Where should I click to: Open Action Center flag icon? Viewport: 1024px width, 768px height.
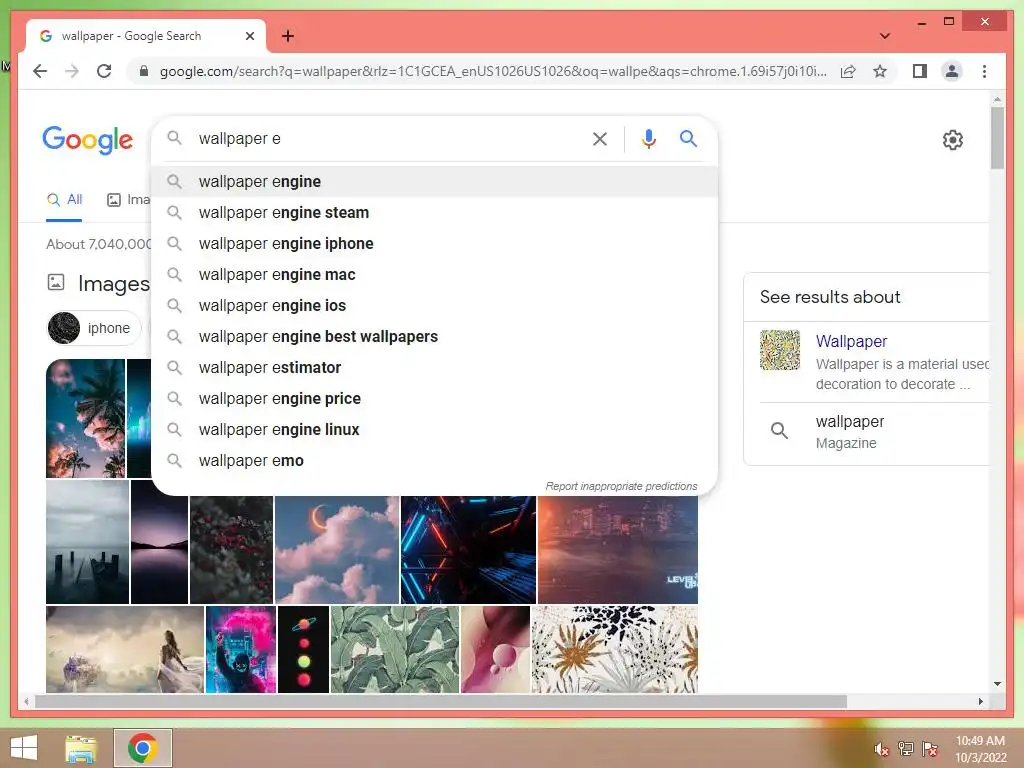929,749
